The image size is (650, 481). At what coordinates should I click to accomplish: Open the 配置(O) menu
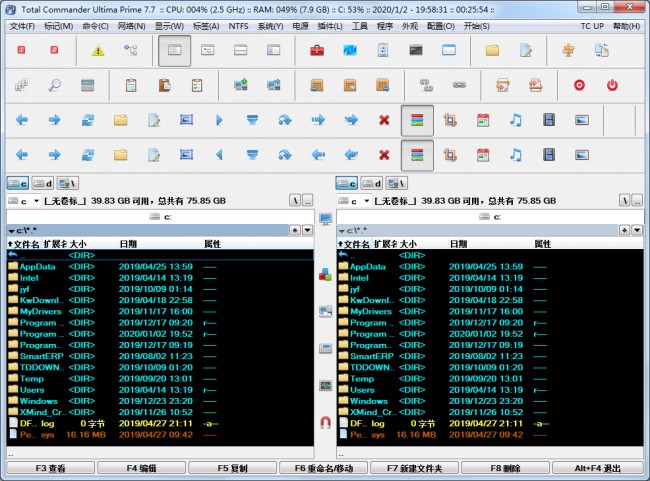tap(441, 26)
